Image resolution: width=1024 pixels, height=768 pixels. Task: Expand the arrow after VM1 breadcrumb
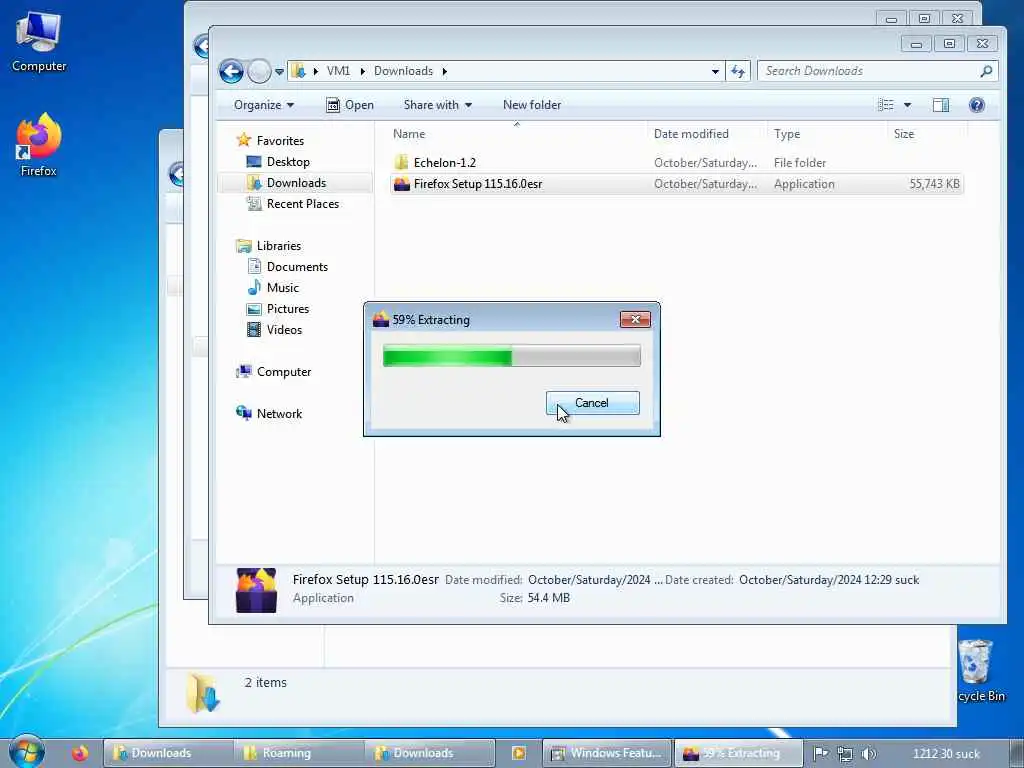pyautogui.click(x=362, y=71)
